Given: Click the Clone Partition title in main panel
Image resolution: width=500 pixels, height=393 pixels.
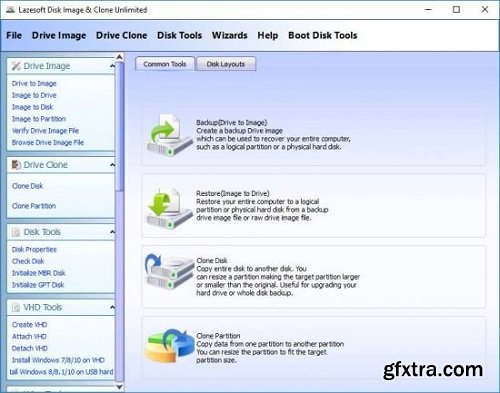Looking at the screenshot, I should [x=218, y=336].
